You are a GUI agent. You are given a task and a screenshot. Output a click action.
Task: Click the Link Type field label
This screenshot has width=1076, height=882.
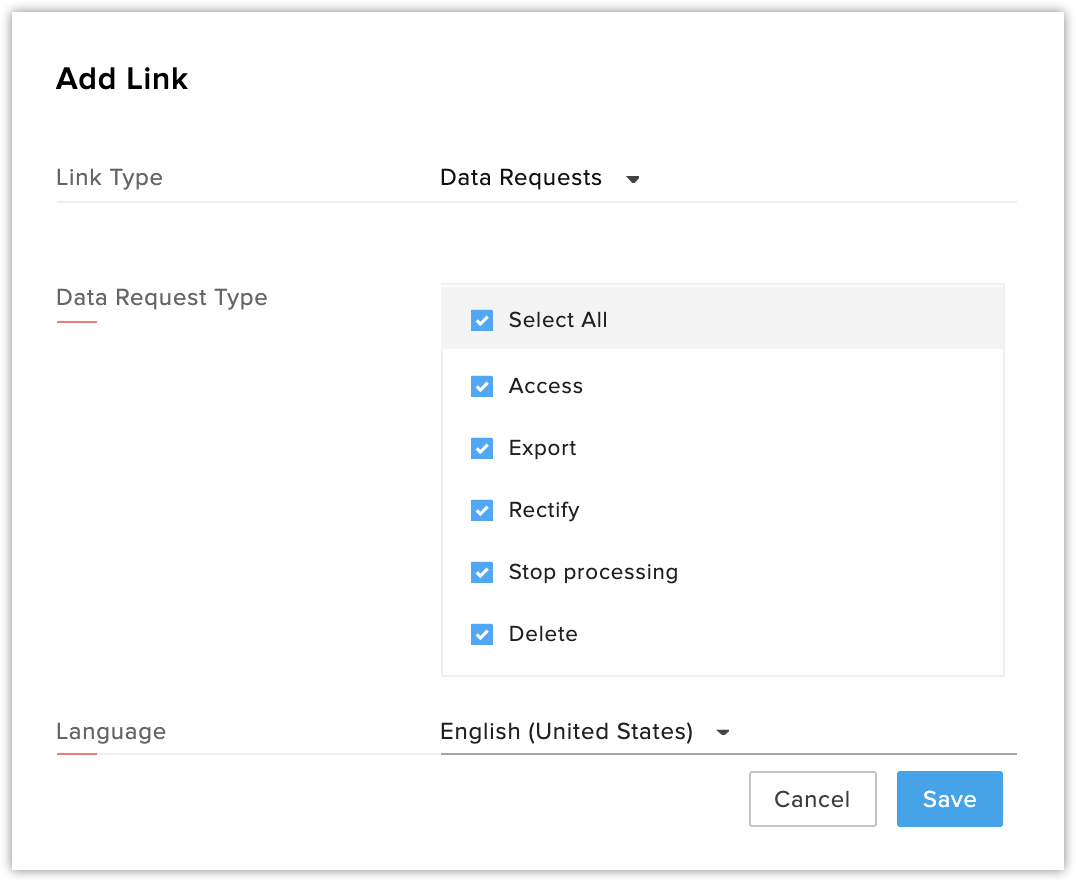pyautogui.click(x=109, y=177)
